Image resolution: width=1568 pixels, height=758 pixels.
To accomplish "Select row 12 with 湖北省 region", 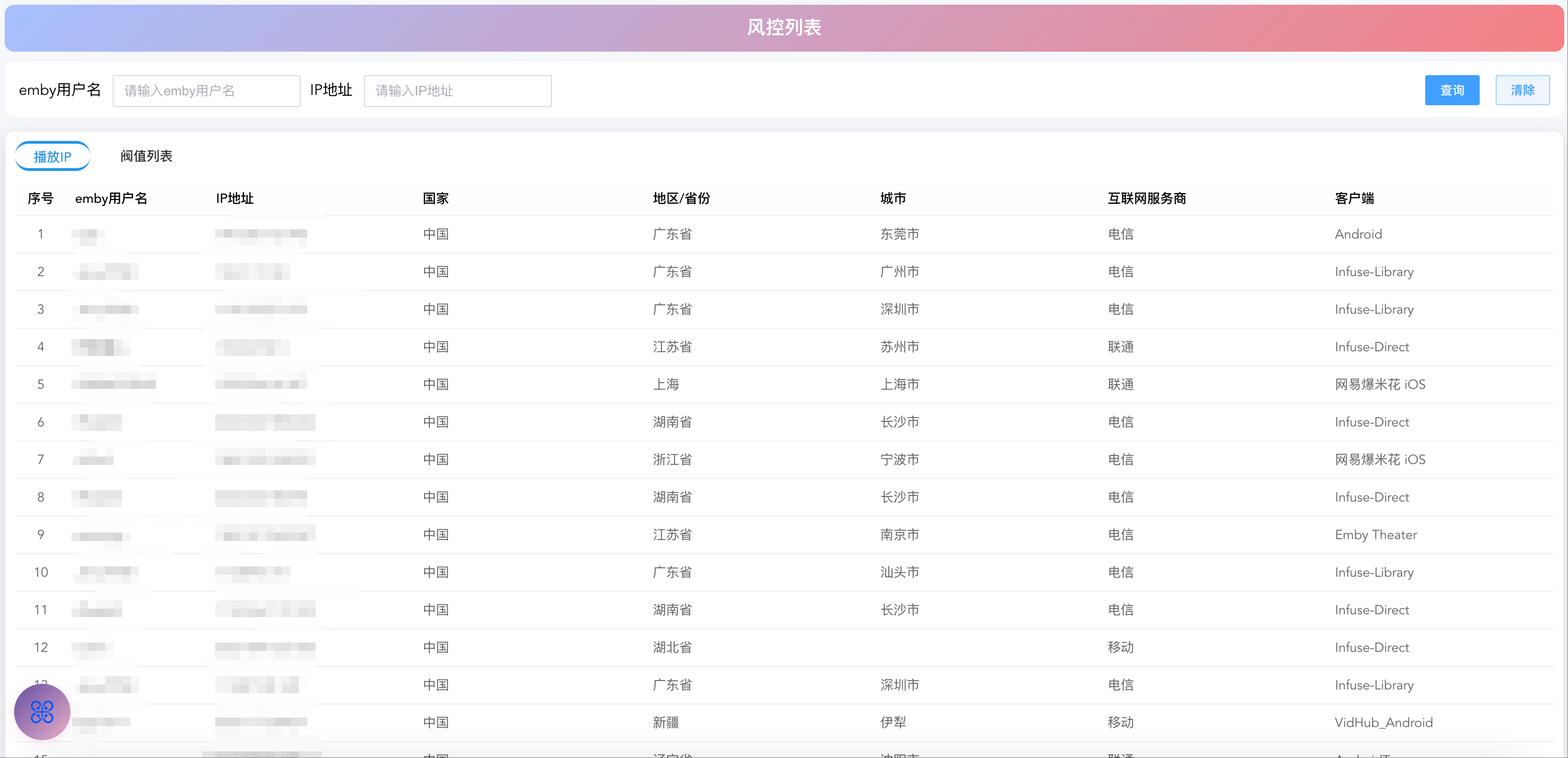I will click(672, 647).
